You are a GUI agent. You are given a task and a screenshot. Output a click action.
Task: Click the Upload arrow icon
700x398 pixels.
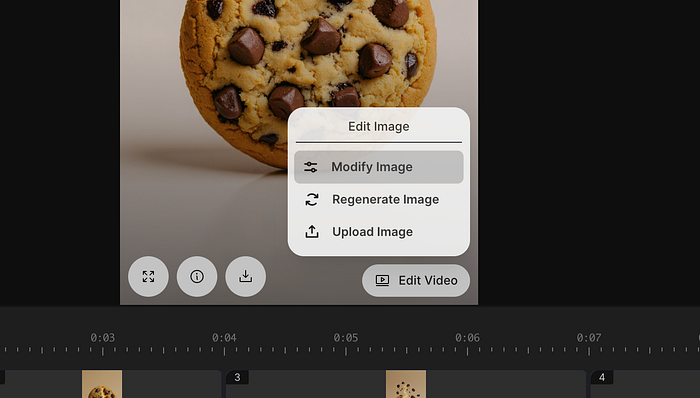click(312, 232)
